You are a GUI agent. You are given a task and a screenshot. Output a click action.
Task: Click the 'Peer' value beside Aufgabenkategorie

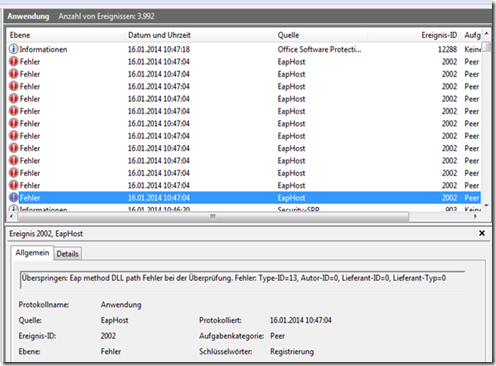coord(277,336)
